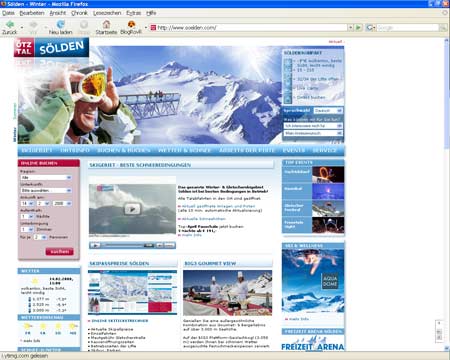Play the Skigebiet video thumbnail

132,209
